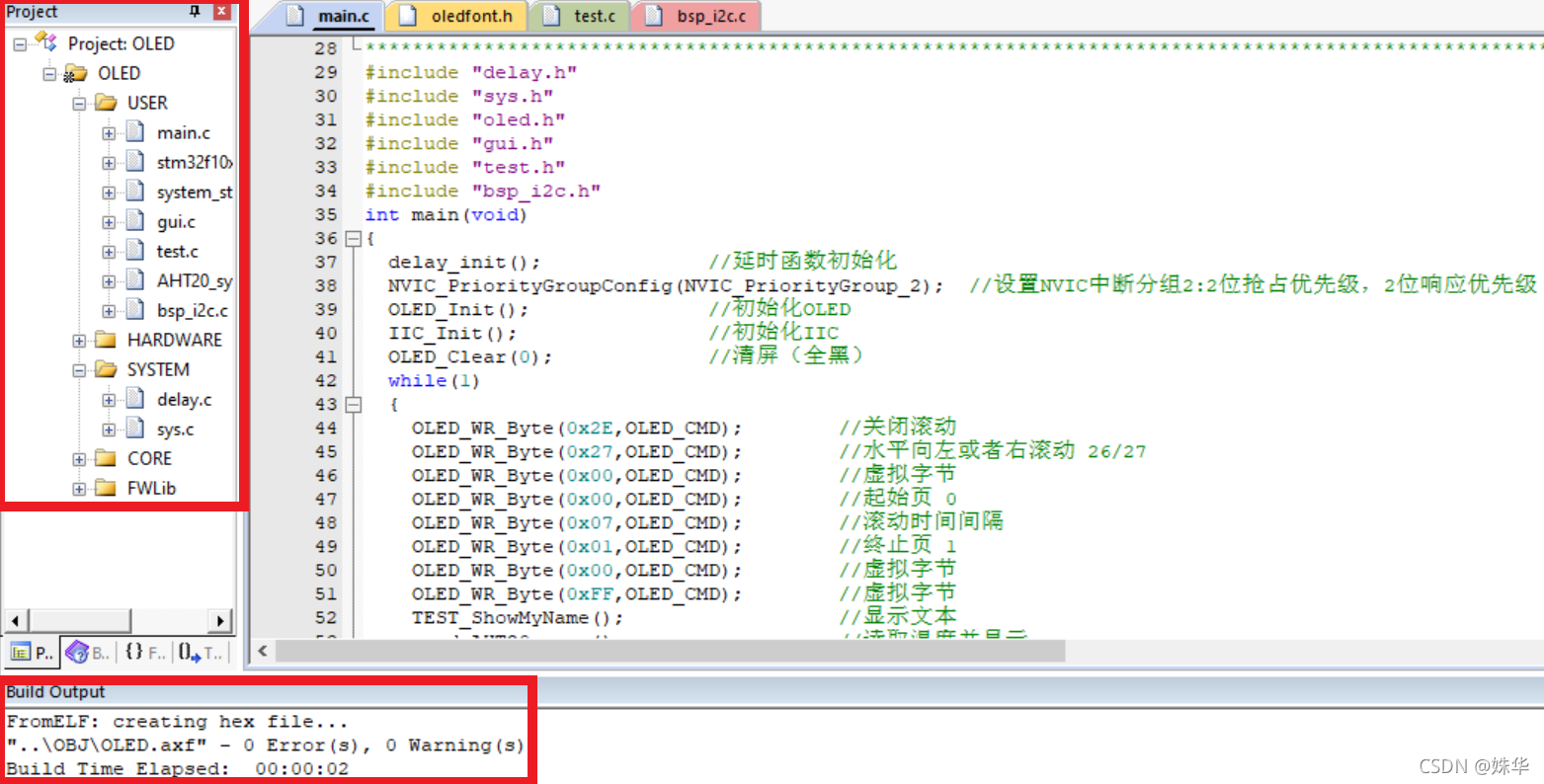1544x784 pixels.
Task: Expand the CORE group
Action: point(79,459)
